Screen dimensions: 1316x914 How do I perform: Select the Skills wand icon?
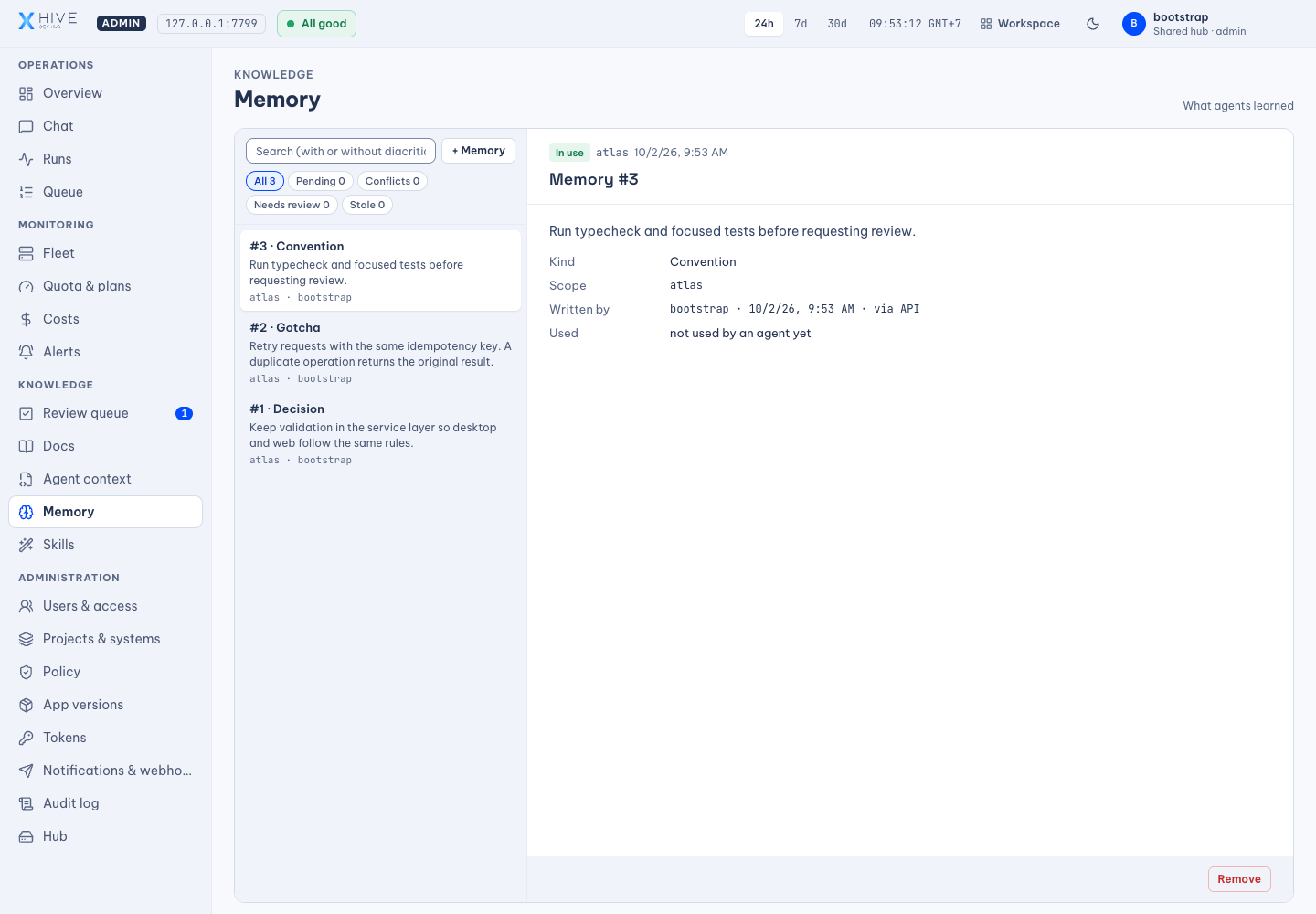point(27,545)
